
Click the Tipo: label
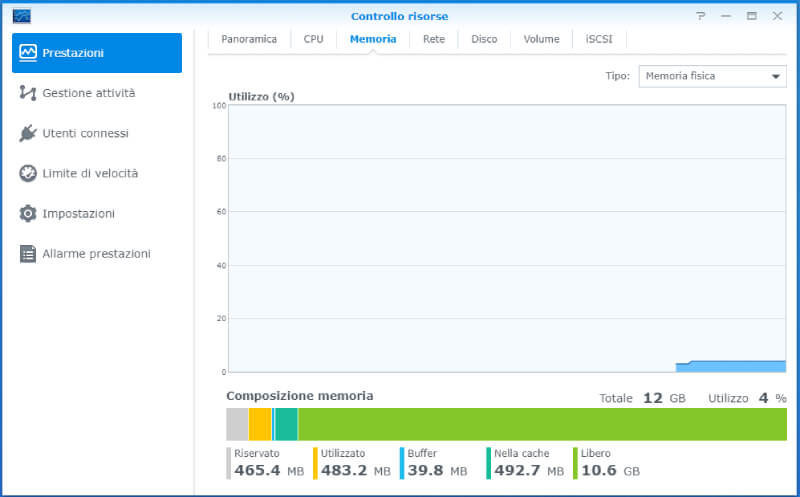(x=617, y=76)
